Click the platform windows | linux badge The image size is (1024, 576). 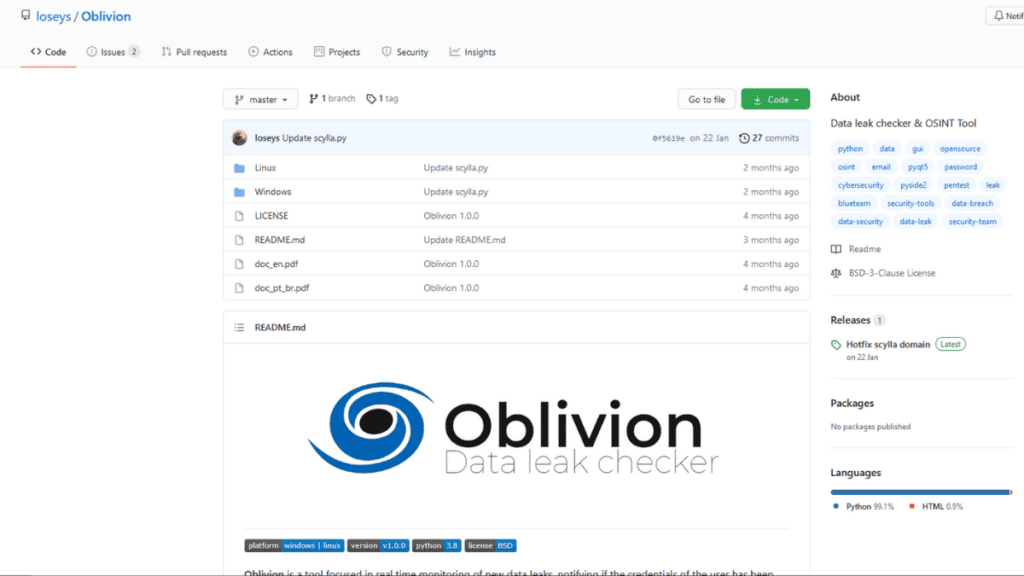pos(295,545)
